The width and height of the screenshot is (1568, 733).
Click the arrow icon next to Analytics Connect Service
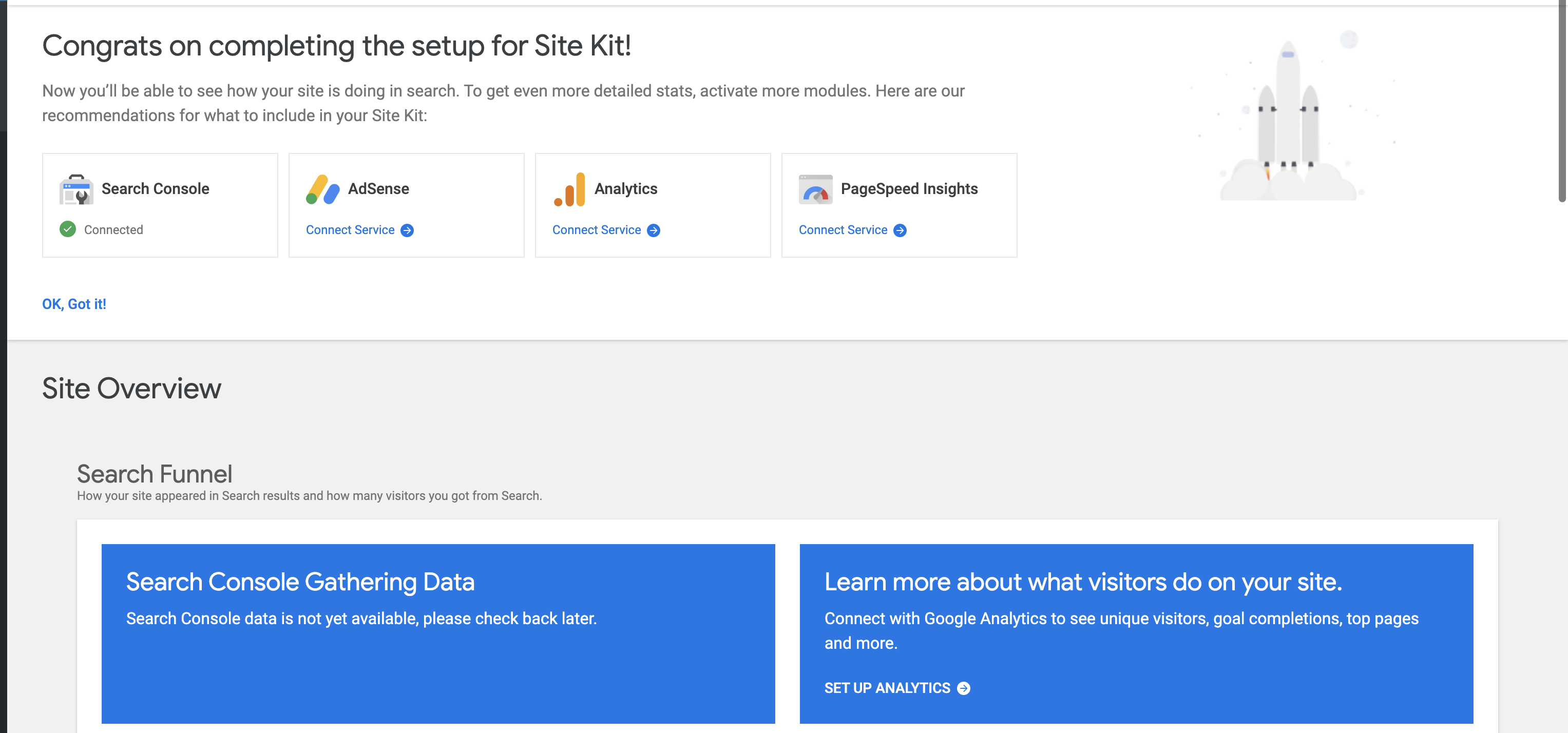click(x=654, y=230)
